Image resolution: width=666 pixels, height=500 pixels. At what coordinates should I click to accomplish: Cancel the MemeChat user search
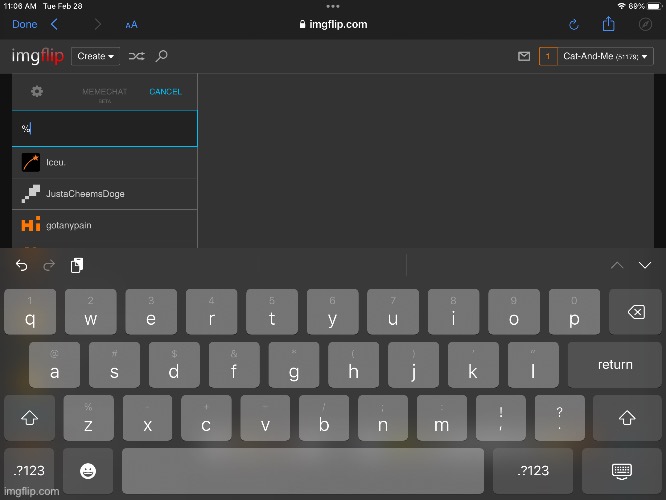click(165, 92)
